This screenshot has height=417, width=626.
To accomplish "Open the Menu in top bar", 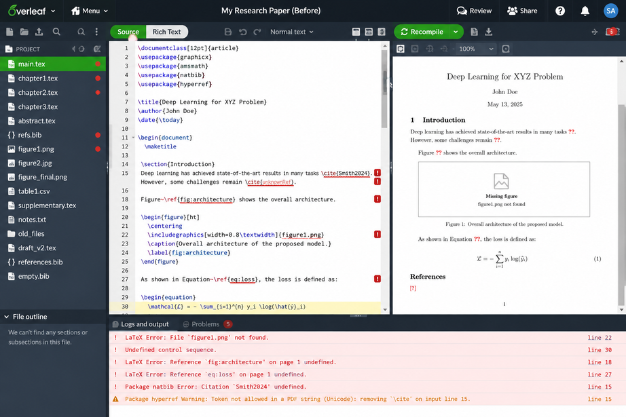I will point(90,11).
